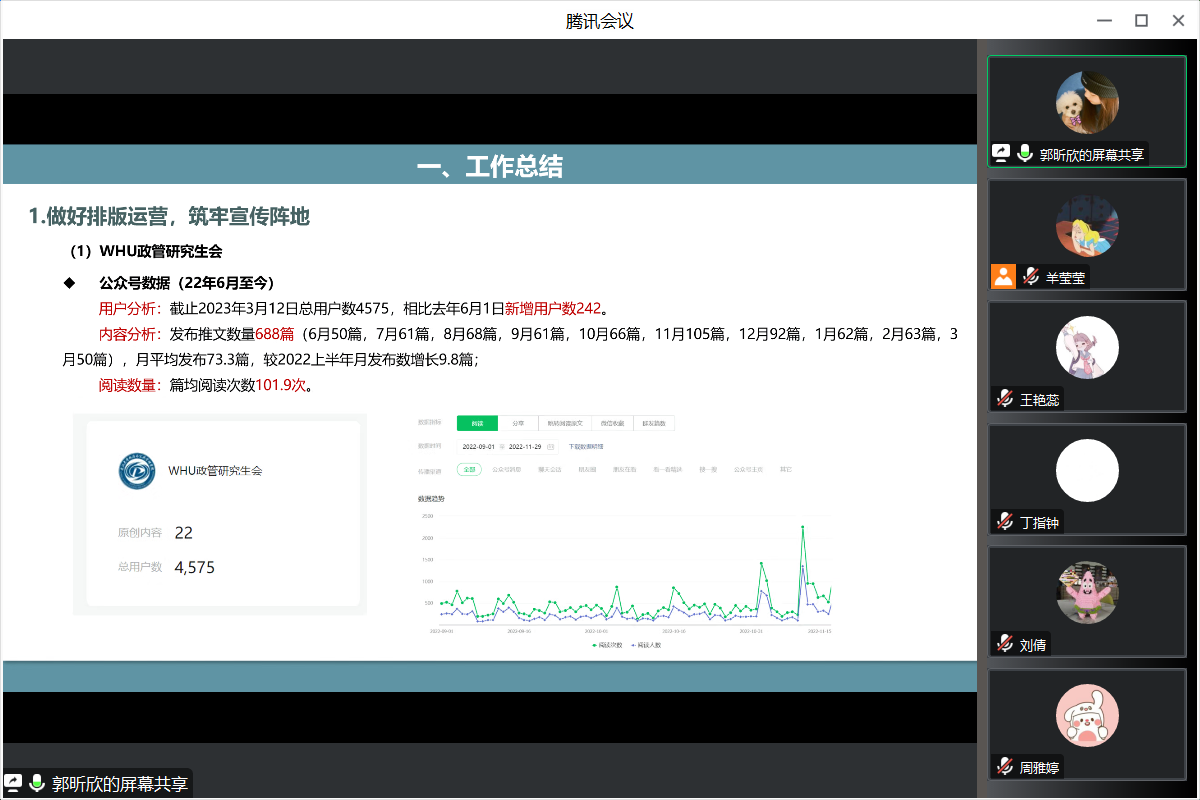Click the name label 刘倩
The height and width of the screenshot is (800, 1200).
tap(1032, 645)
